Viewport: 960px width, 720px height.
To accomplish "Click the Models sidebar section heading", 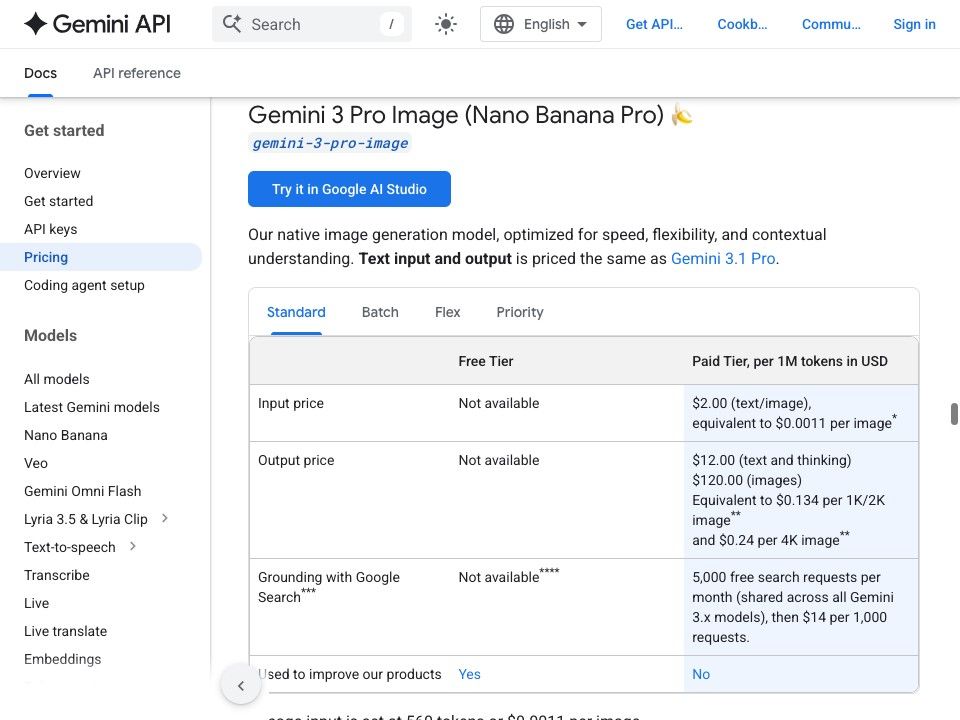I will [x=50, y=336].
